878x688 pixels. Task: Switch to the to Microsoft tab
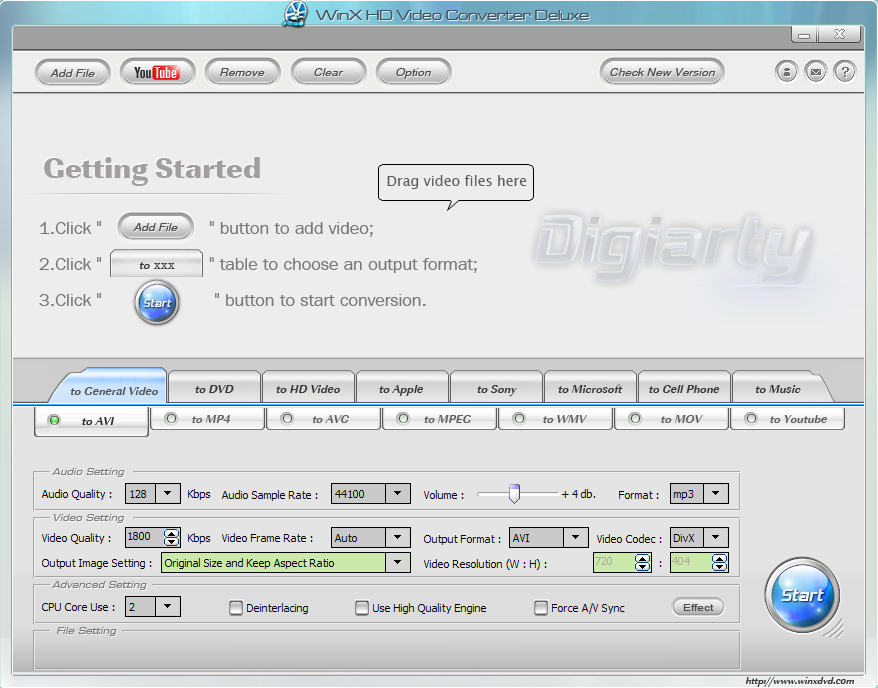pyautogui.click(x=590, y=389)
